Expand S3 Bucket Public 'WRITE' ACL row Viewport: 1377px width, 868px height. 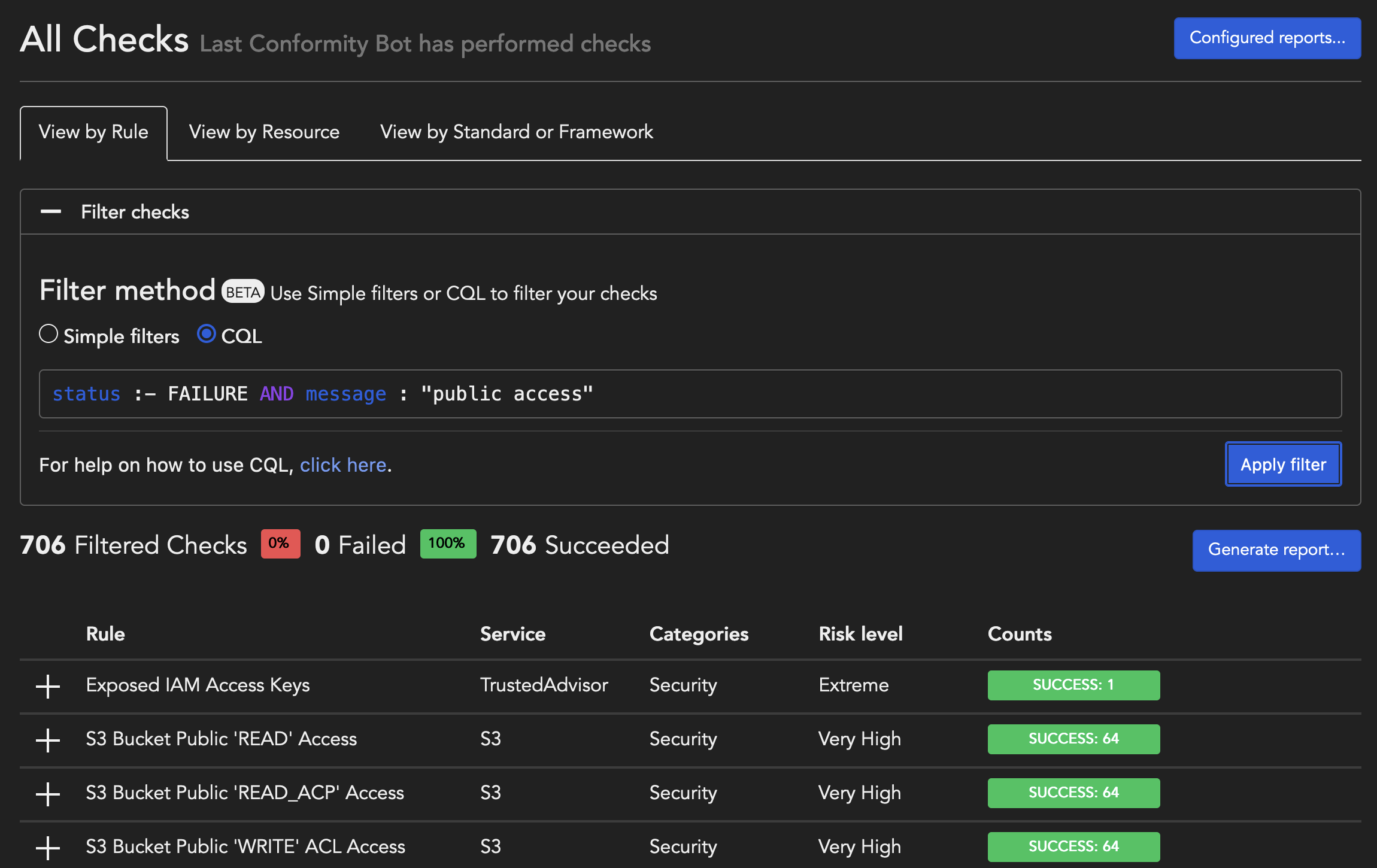tap(48, 848)
